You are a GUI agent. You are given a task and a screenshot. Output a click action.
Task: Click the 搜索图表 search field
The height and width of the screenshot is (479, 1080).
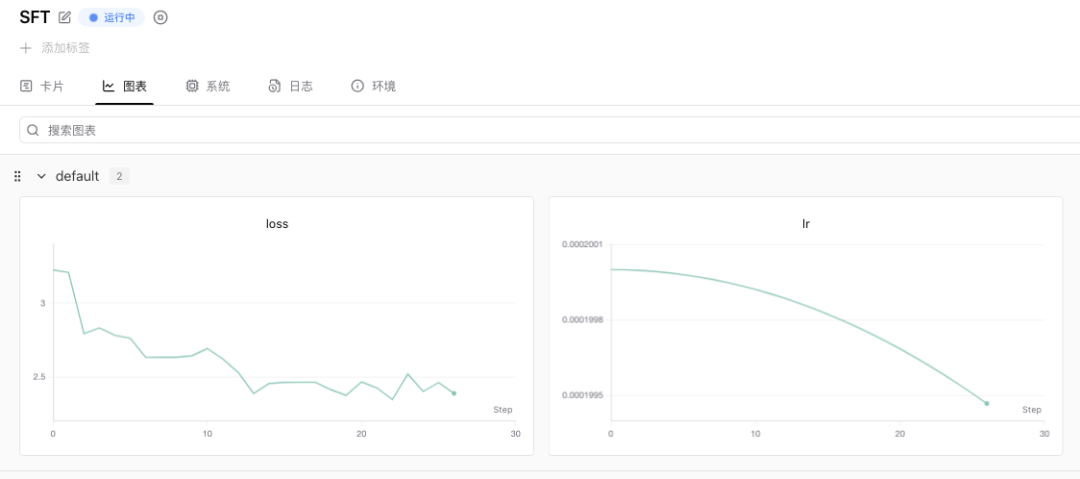tap(550, 130)
